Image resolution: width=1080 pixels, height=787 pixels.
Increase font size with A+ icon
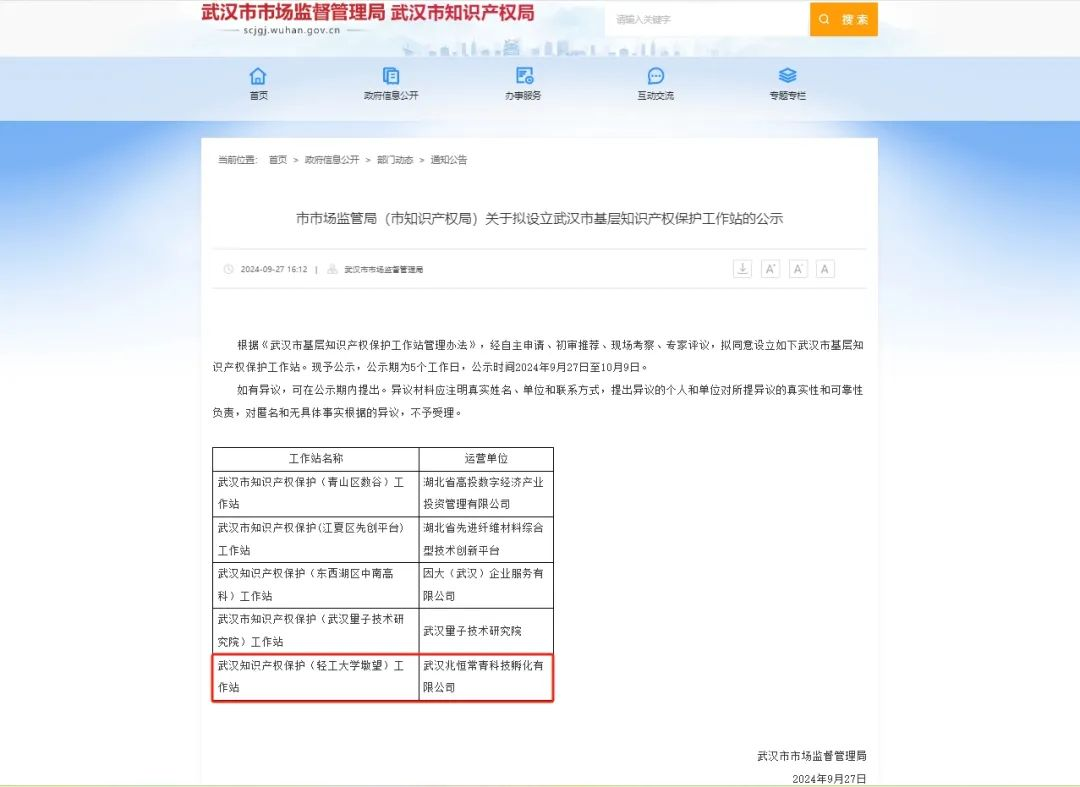pos(770,269)
